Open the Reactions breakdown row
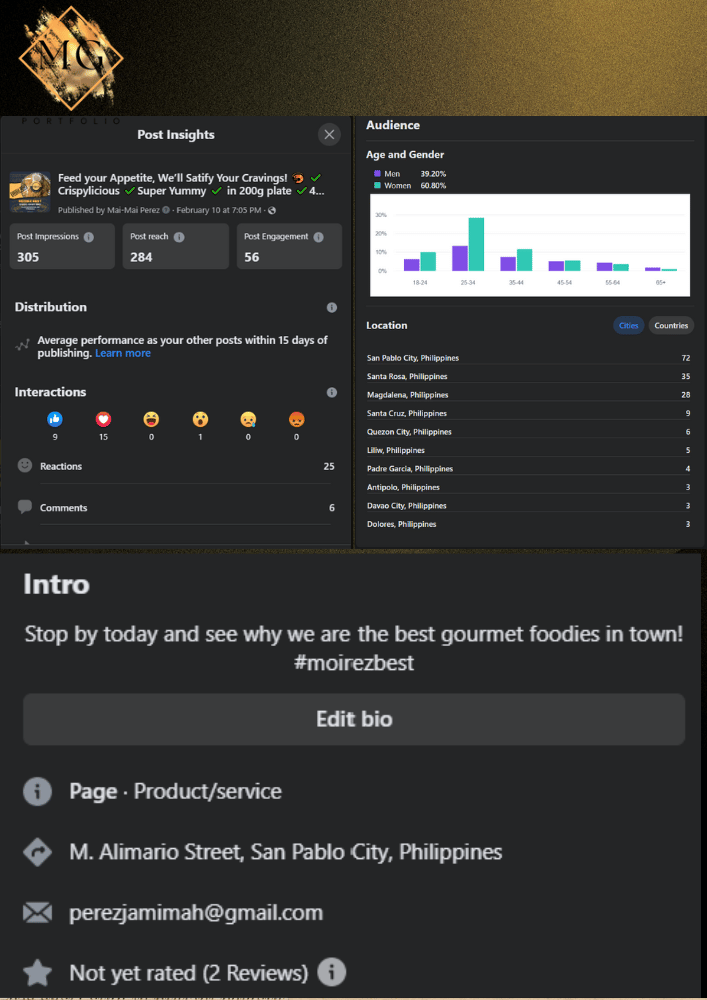 pyautogui.click(x=175, y=466)
